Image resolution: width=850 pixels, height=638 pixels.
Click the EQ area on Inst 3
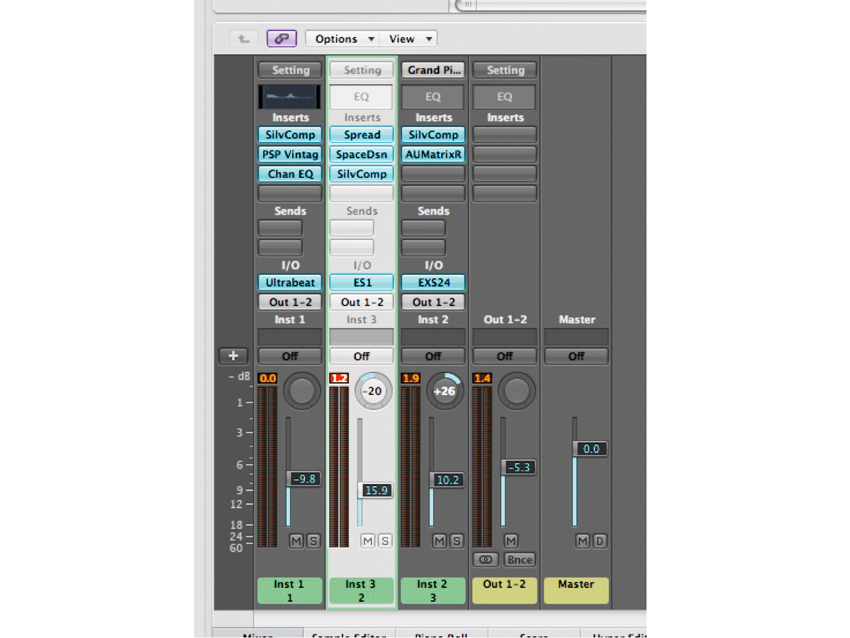(362, 97)
